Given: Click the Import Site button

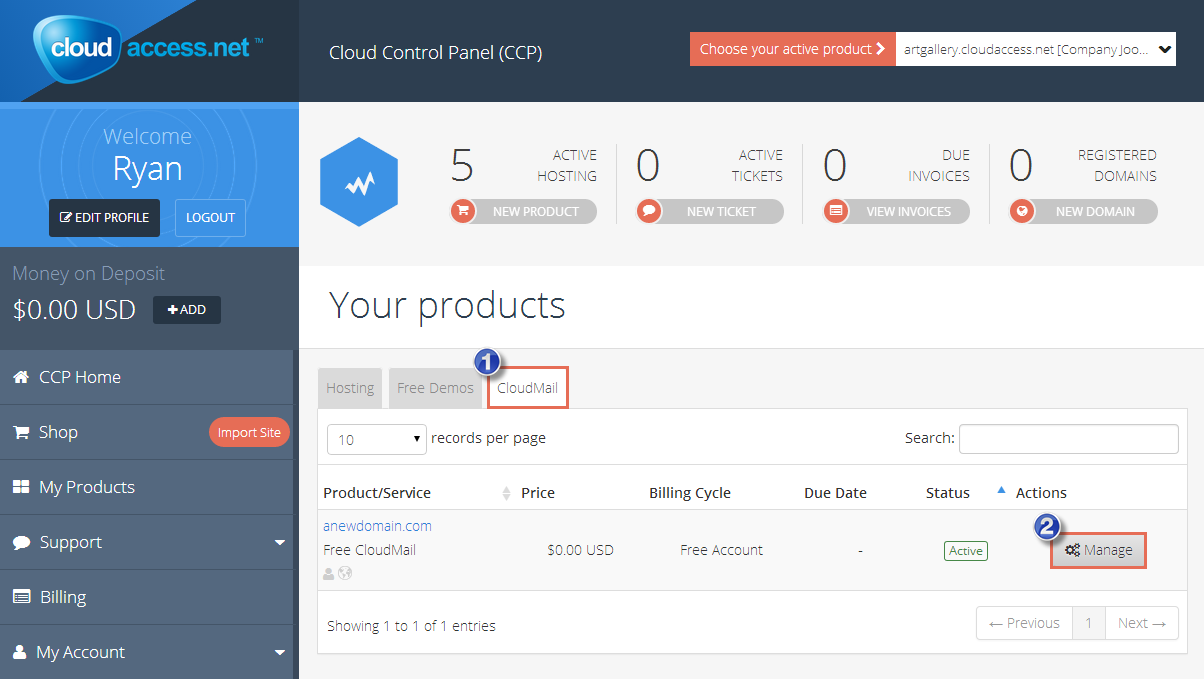Looking at the screenshot, I should coord(250,433).
